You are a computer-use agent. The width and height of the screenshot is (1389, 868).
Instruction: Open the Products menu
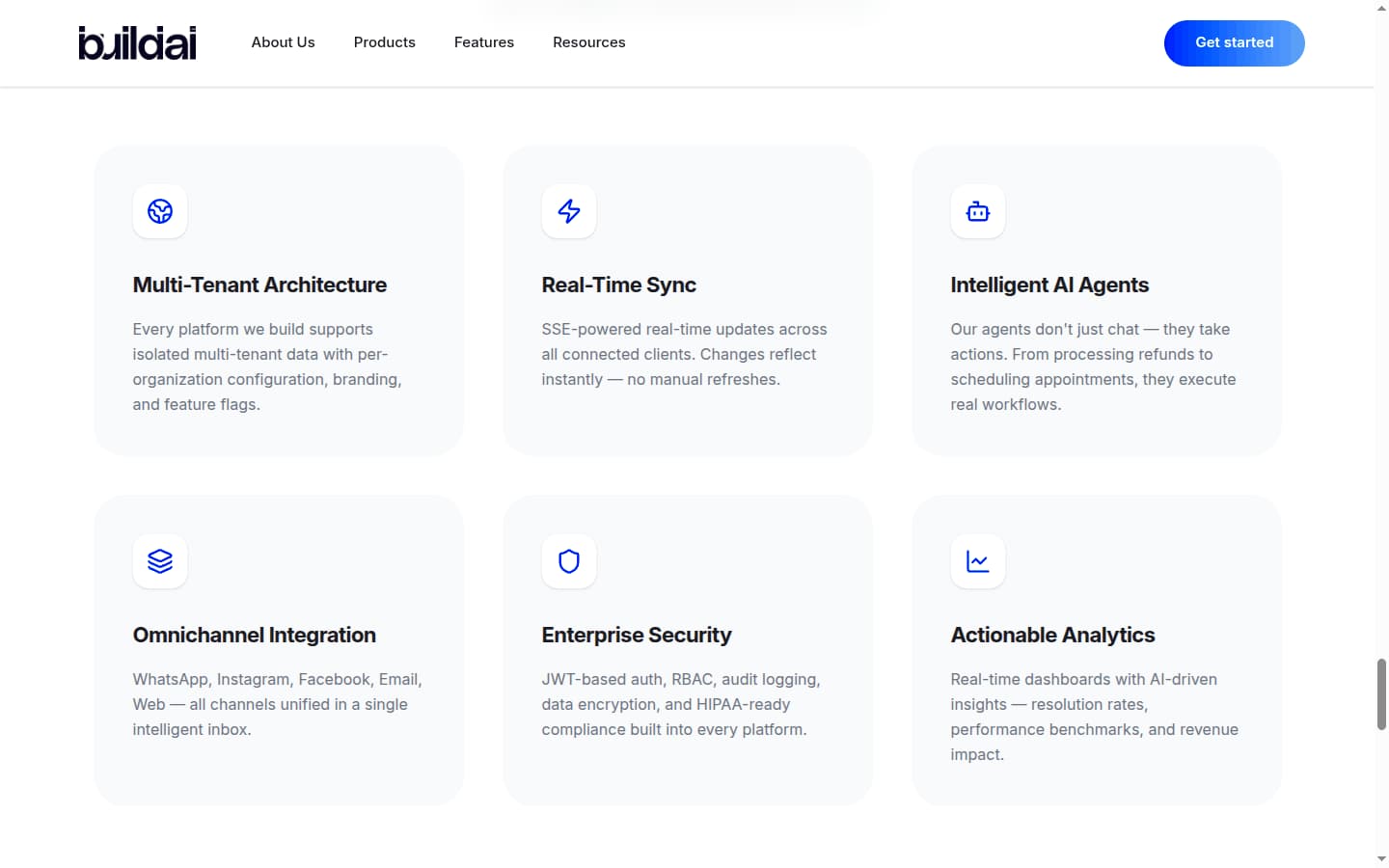point(385,42)
